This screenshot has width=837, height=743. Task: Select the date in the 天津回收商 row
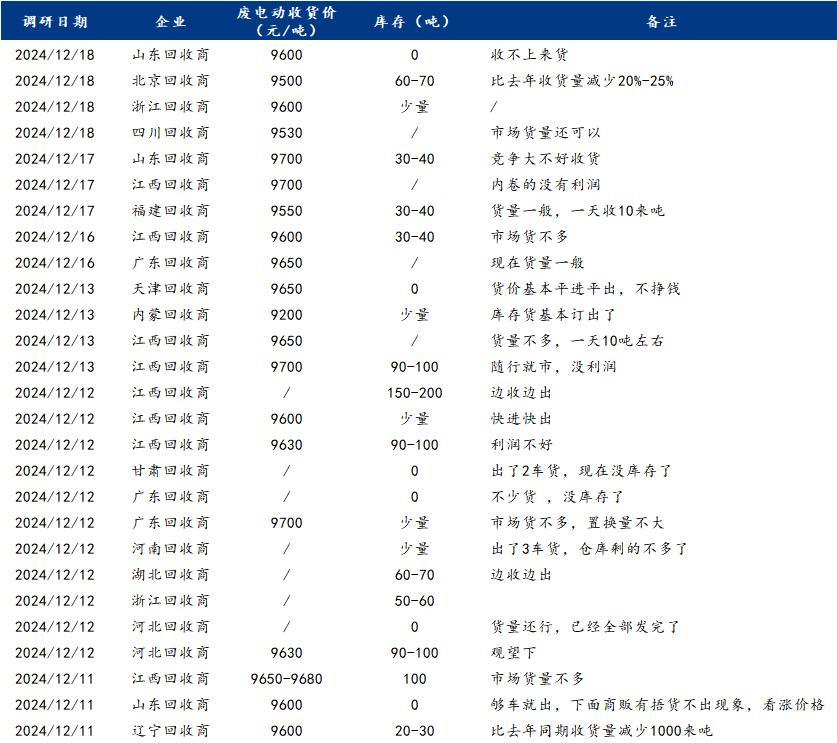(54, 289)
